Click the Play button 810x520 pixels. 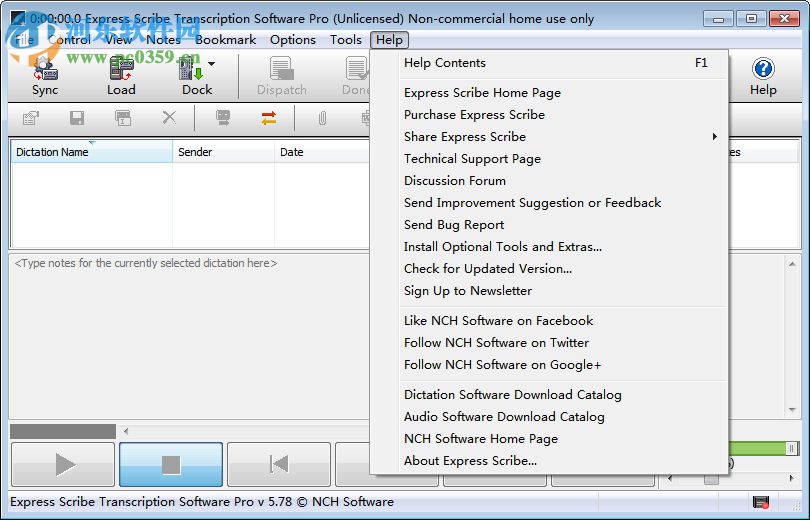(x=63, y=464)
